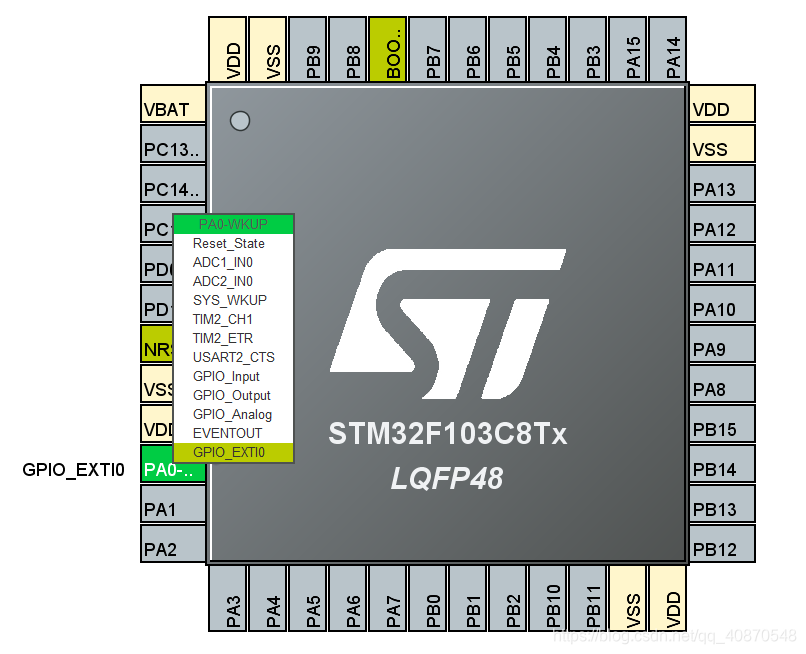Click the GPIO_EXTI0 label beside PA0
This screenshot has height=654, width=806.
73,468
